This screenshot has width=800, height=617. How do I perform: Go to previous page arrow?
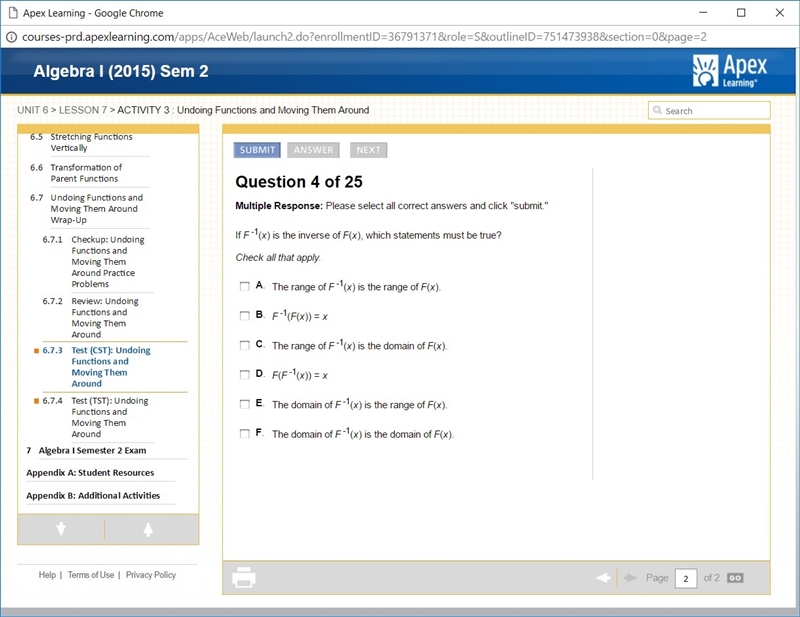coord(603,578)
